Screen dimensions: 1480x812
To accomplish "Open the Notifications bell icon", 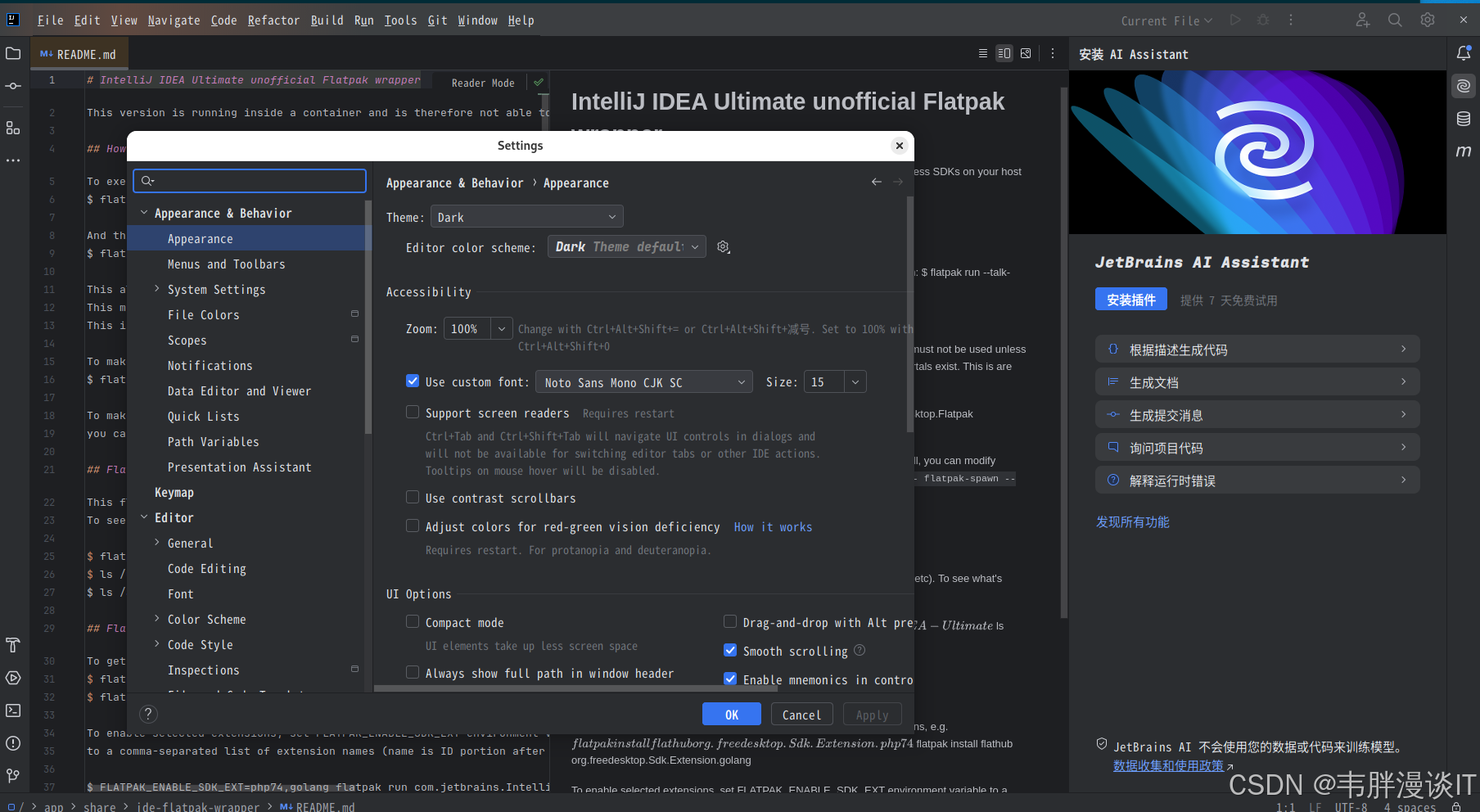I will (1464, 53).
